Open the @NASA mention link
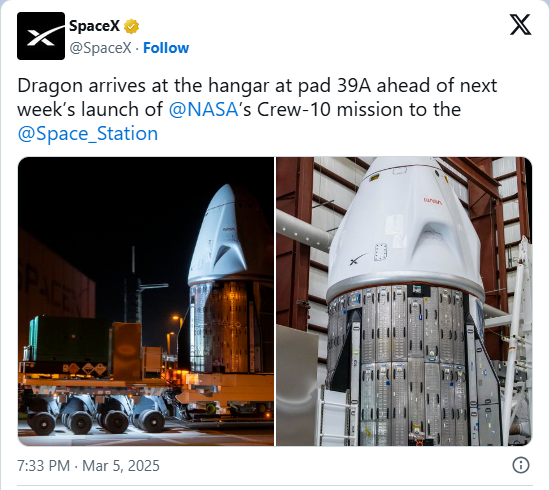 click(203, 109)
